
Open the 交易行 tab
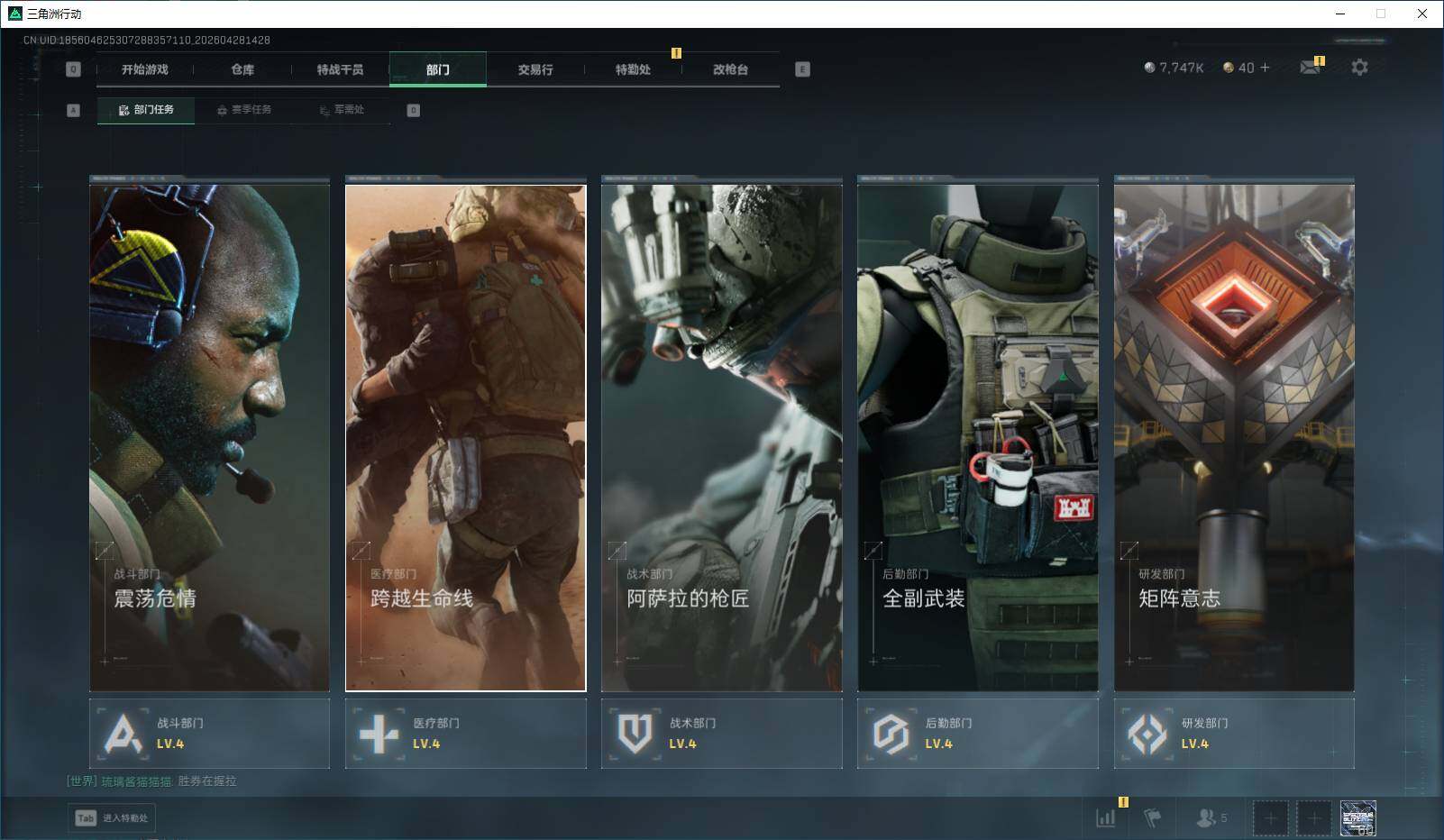coord(535,69)
